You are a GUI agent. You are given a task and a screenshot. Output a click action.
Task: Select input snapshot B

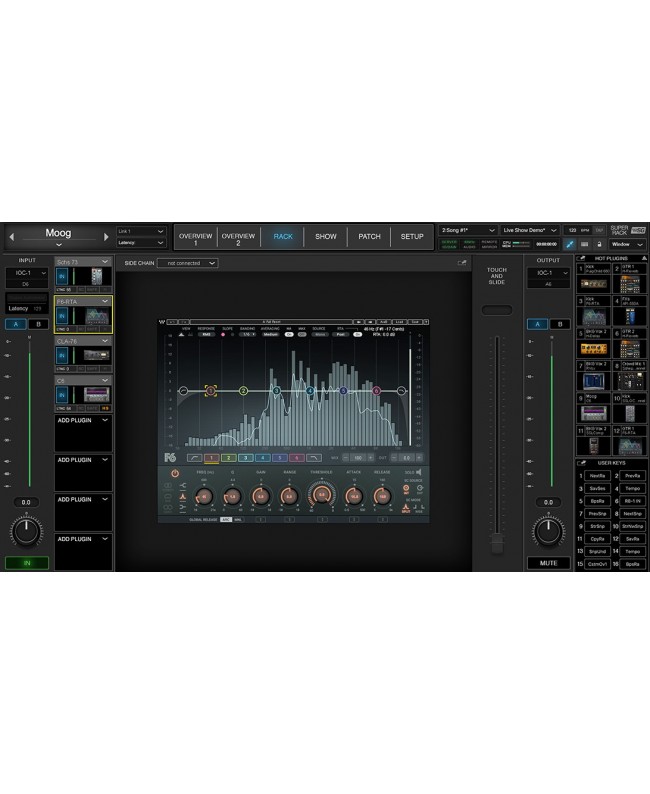[38, 324]
